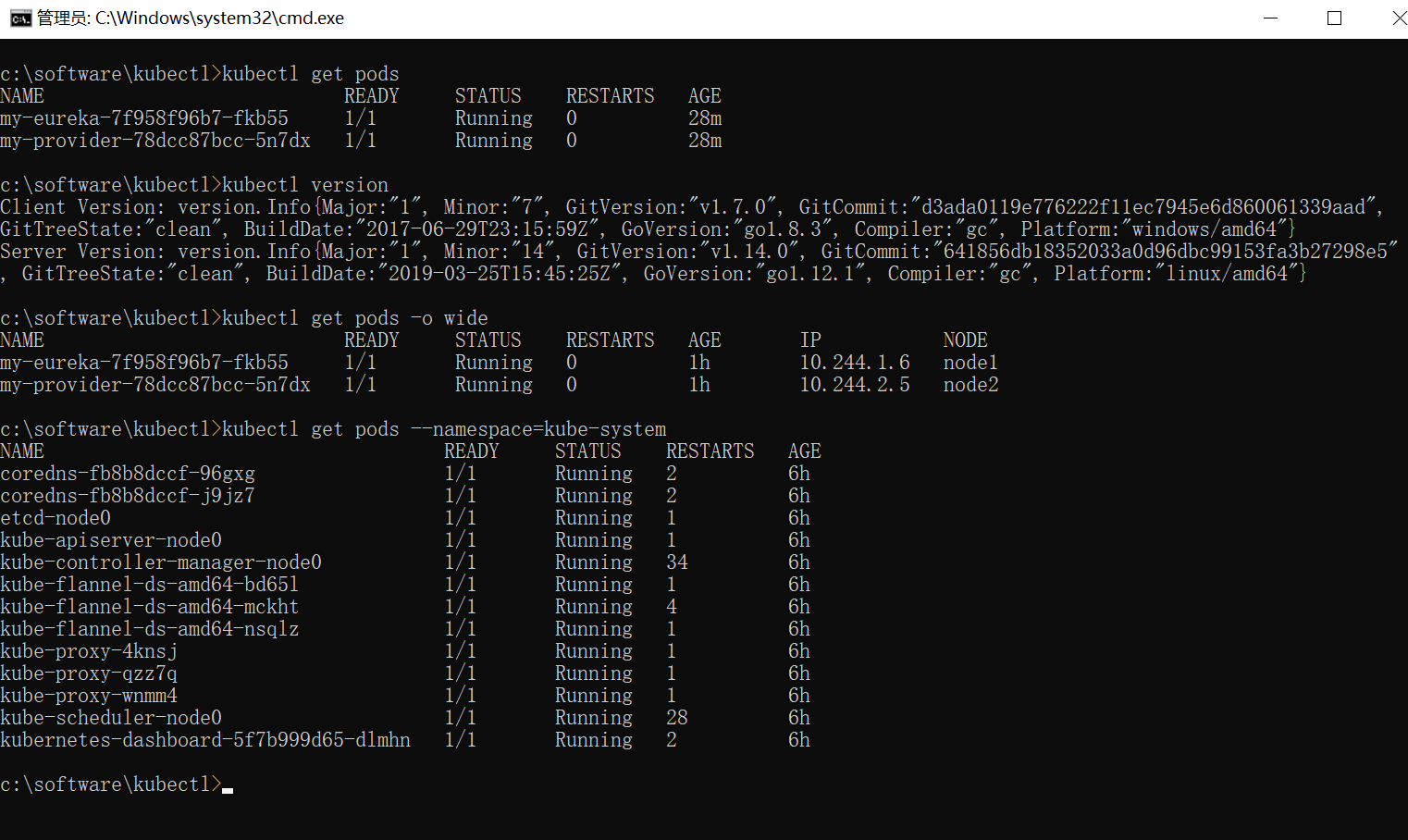
Task: Click the Running status of etcd-node0
Action: [594, 518]
